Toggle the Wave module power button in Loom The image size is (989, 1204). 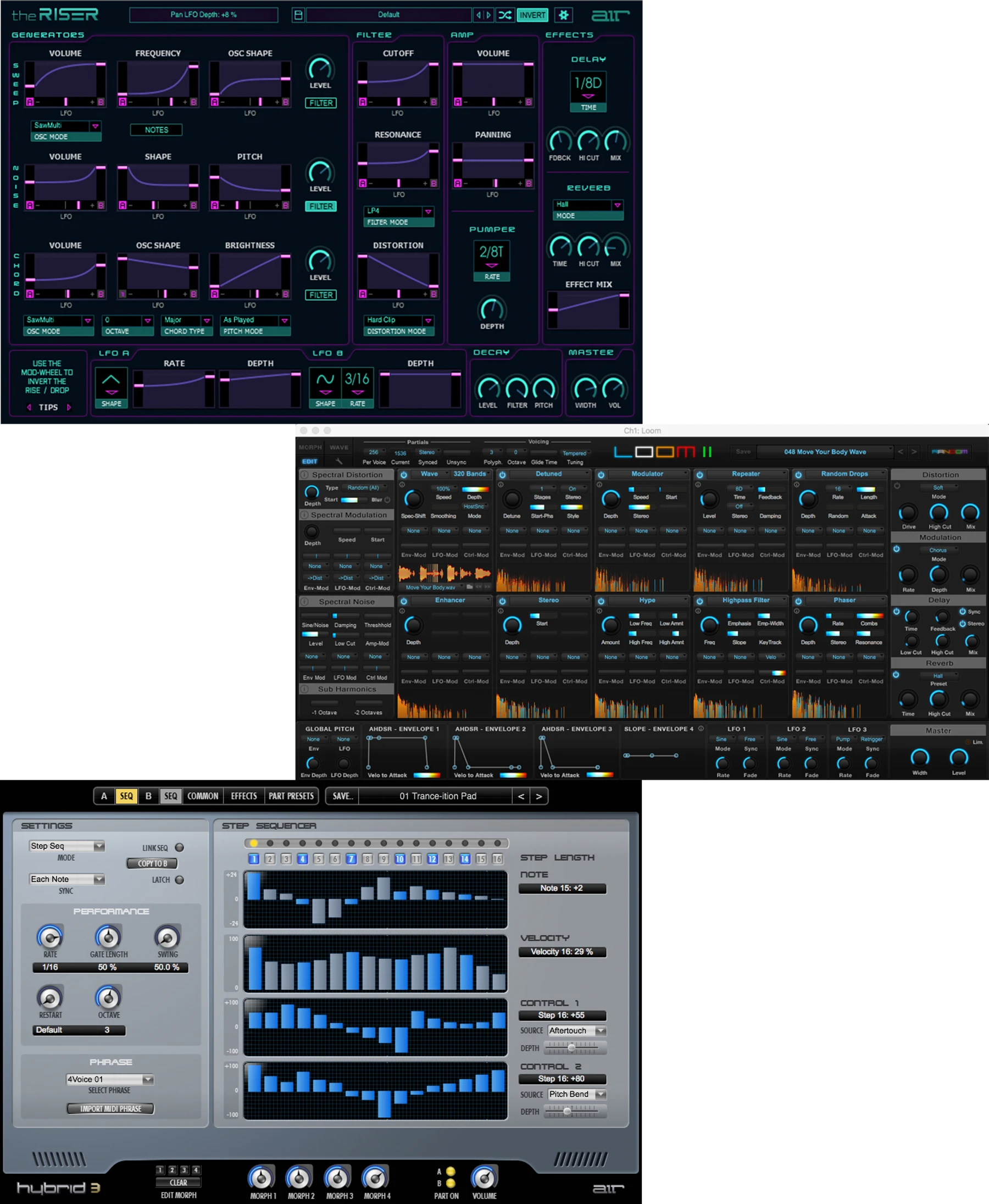pyautogui.click(x=404, y=475)
